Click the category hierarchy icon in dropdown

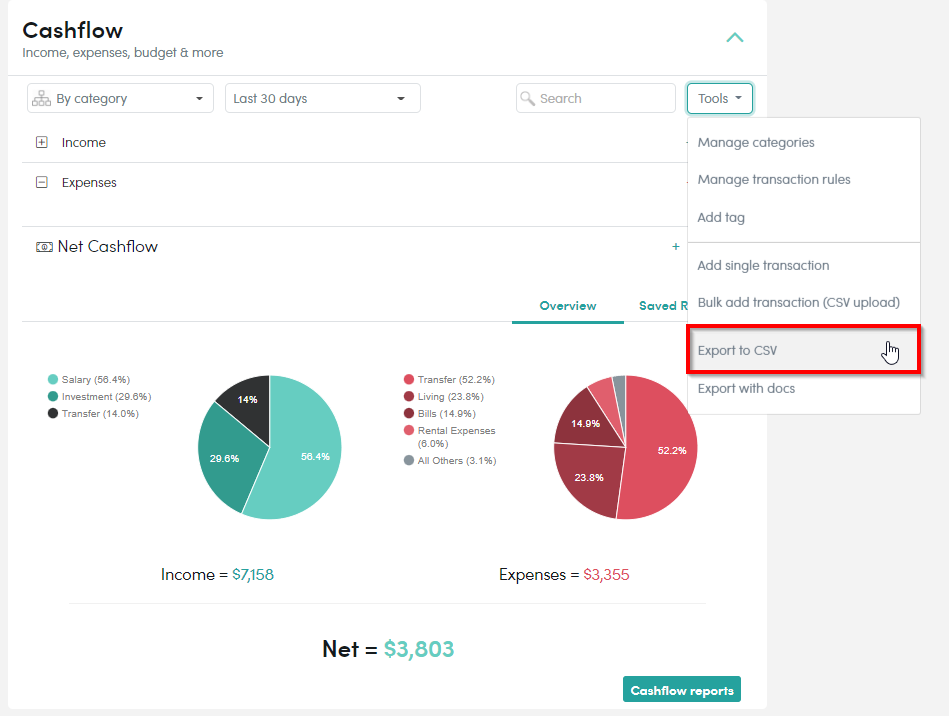41,99
